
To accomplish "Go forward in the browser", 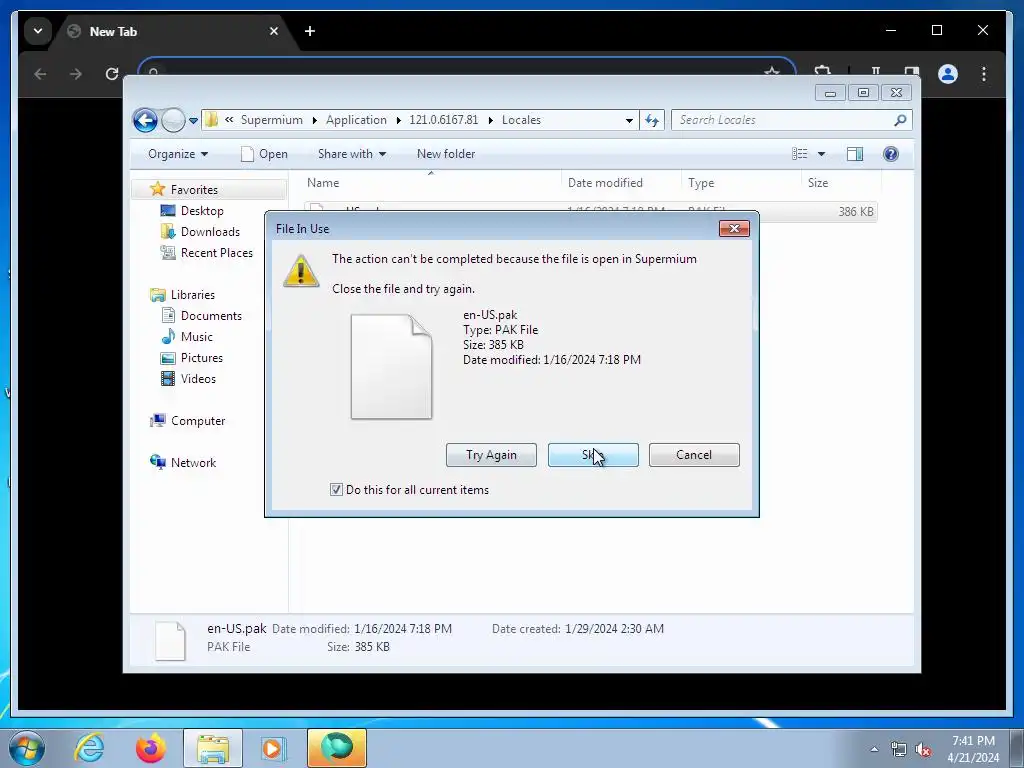I will coord(76,74).
